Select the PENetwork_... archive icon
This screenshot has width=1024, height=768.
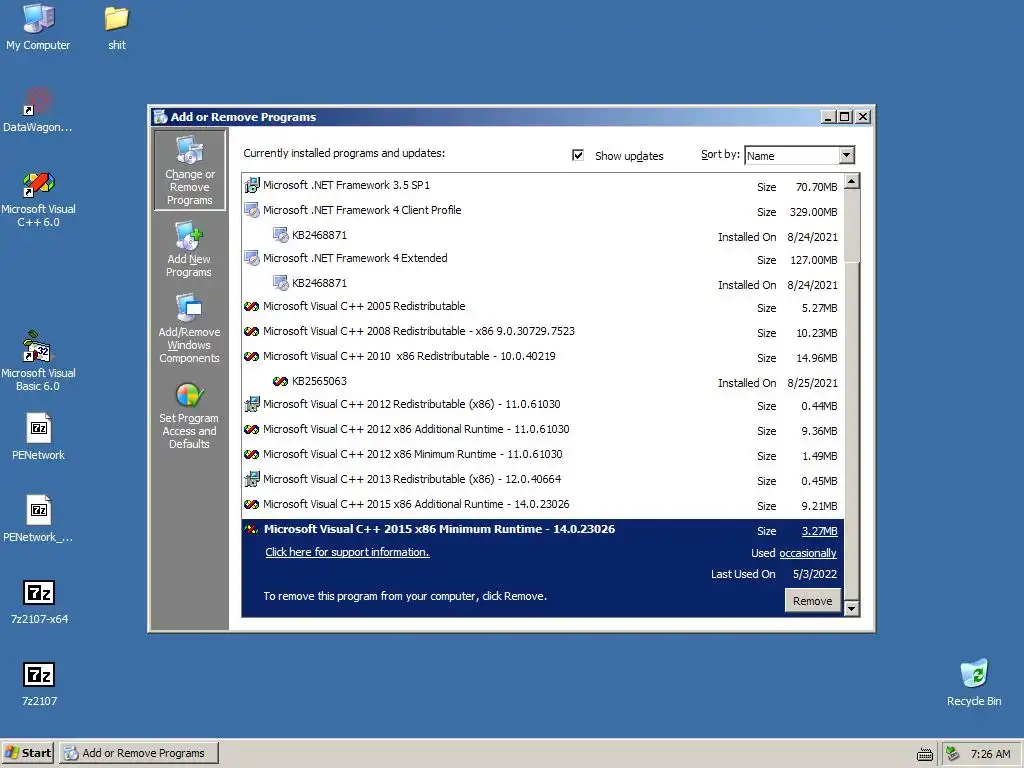[x=39, y=511]
